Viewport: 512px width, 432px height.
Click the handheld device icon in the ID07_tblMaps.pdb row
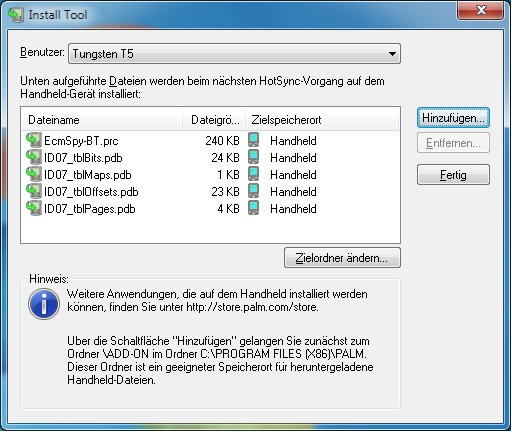pyautogui.click(x=254, y=174)
